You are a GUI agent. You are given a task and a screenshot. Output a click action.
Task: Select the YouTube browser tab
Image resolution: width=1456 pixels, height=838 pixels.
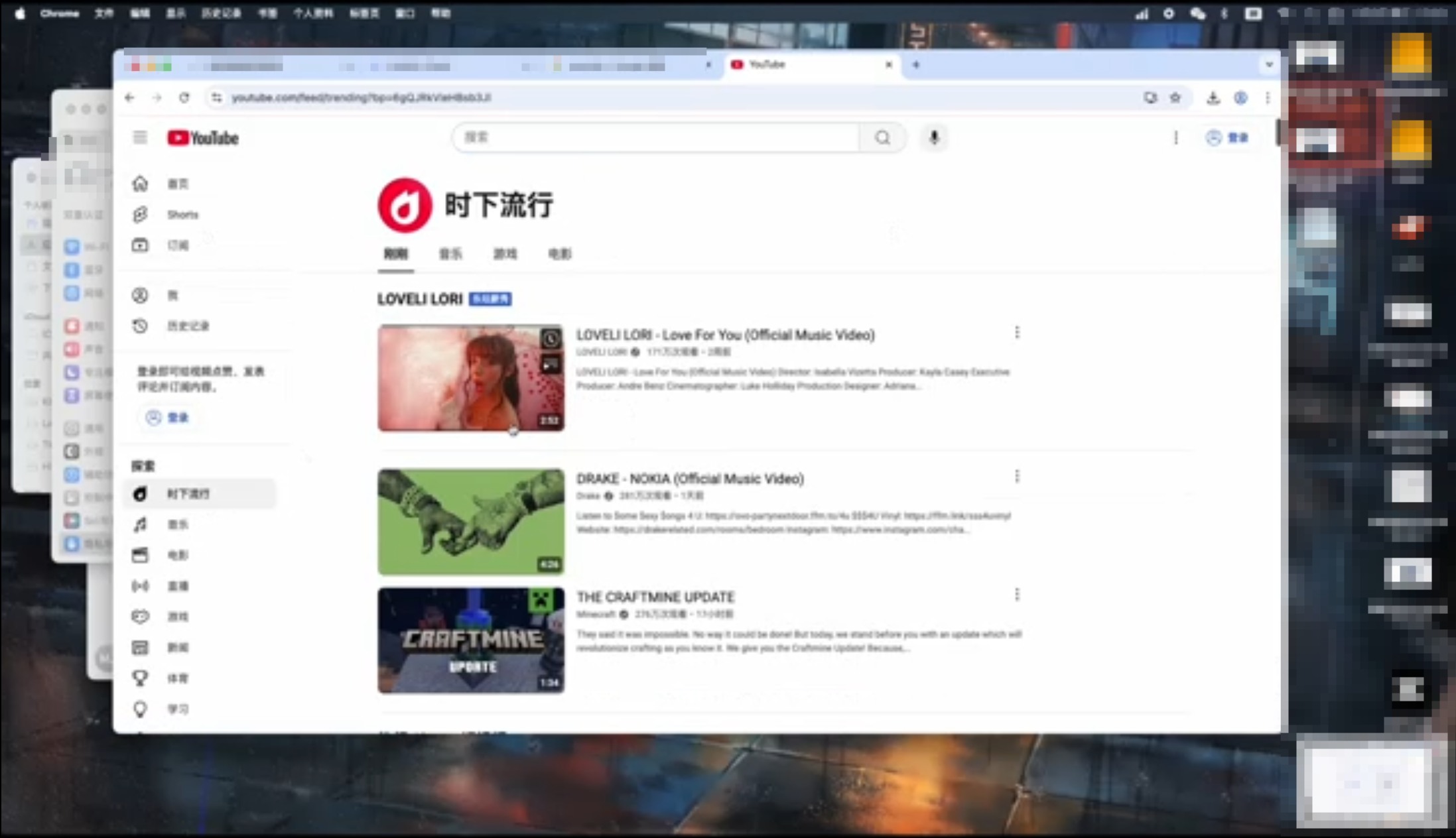(813, 65)
